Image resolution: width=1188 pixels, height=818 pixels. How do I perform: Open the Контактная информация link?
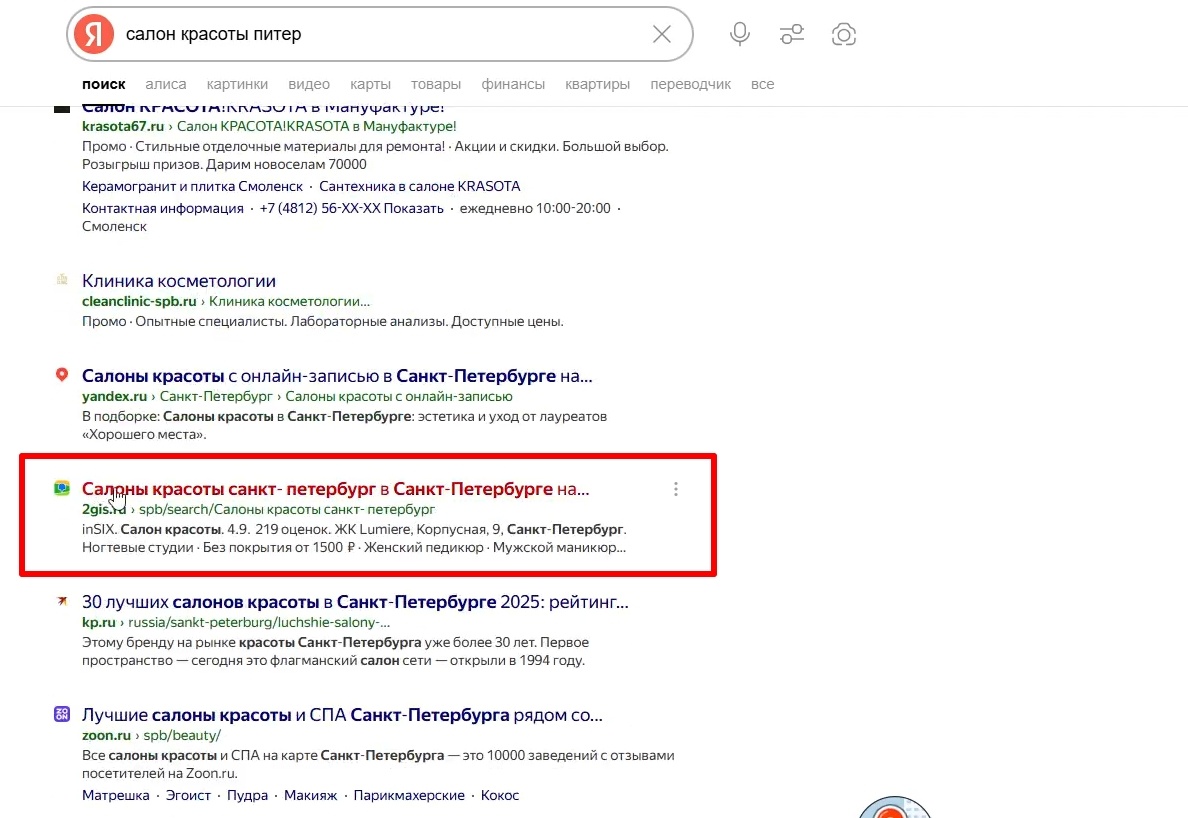[x=163, y=208]
